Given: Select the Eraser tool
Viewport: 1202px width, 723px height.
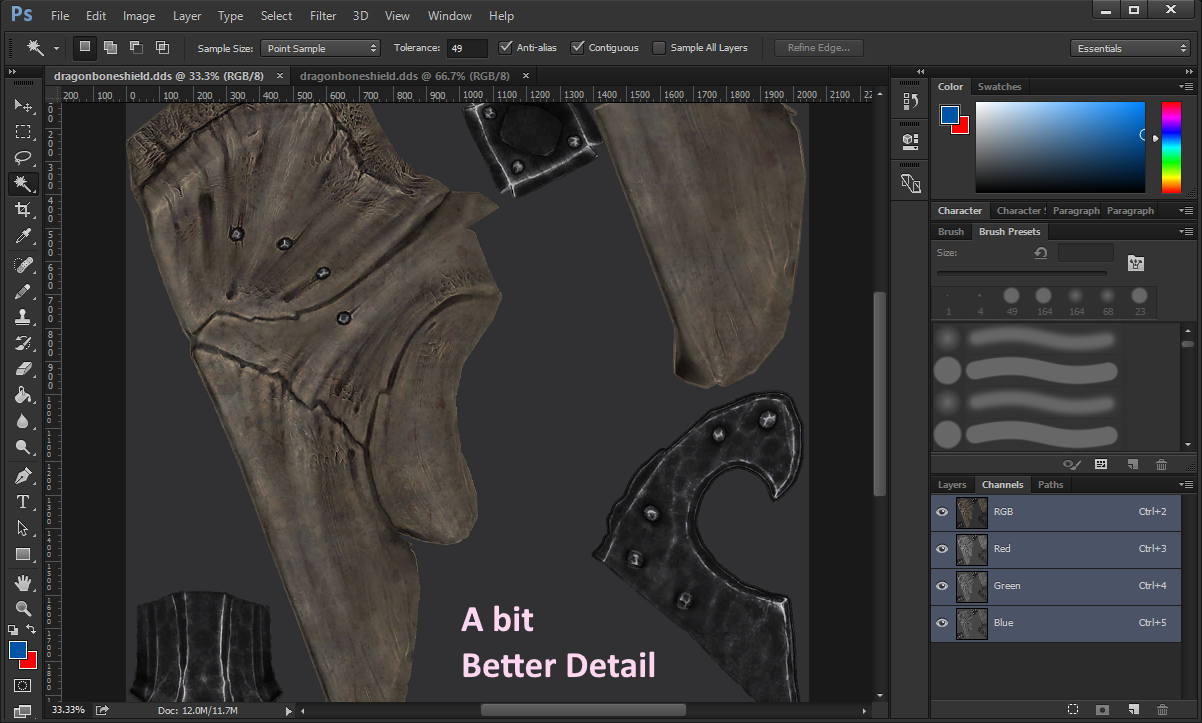Looking at the screenshot, I should (x=22, y=369).
